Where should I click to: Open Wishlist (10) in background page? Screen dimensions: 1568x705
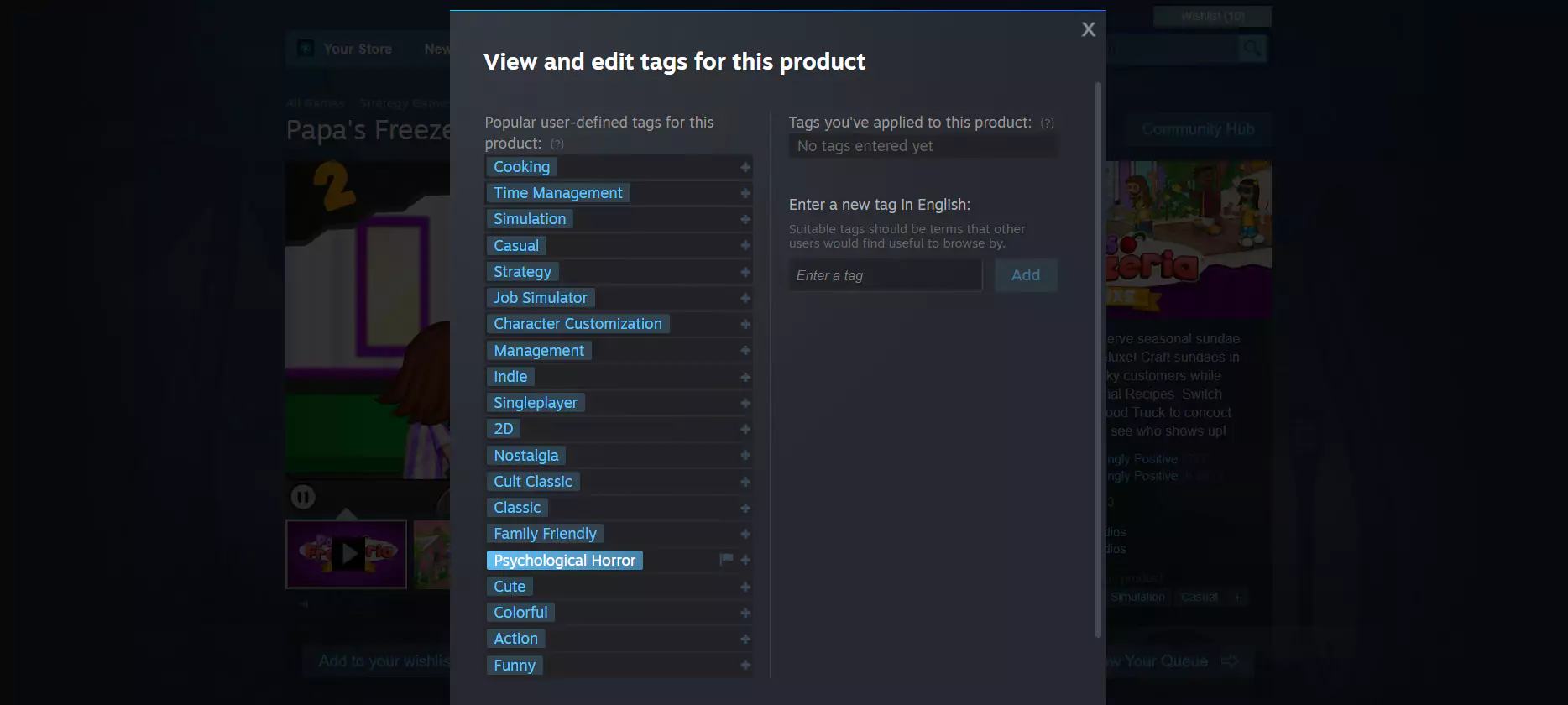[x=1212, y=16]
